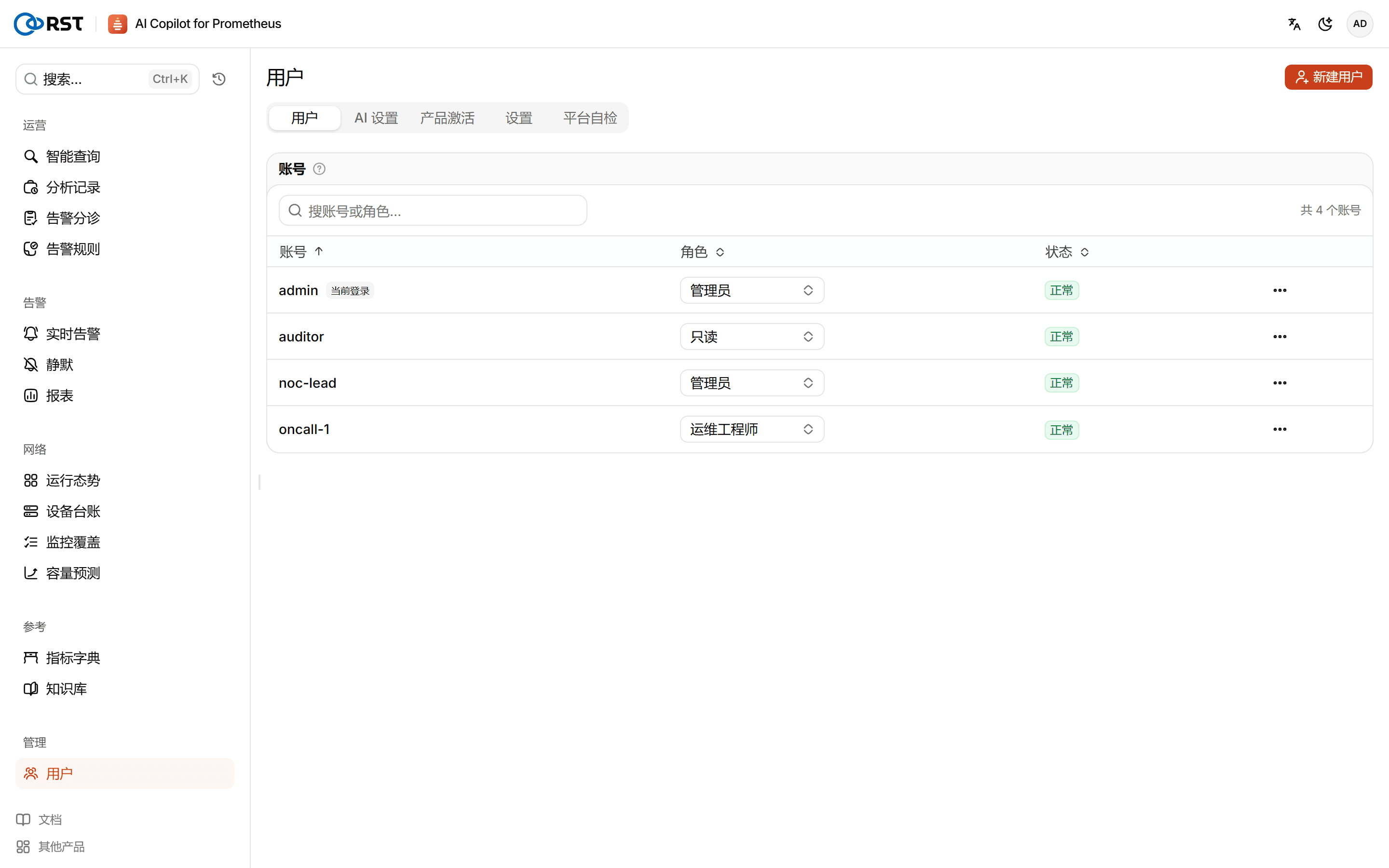
Task: Click the 搜账号或角色 search field
Action: tap(433, 211)
